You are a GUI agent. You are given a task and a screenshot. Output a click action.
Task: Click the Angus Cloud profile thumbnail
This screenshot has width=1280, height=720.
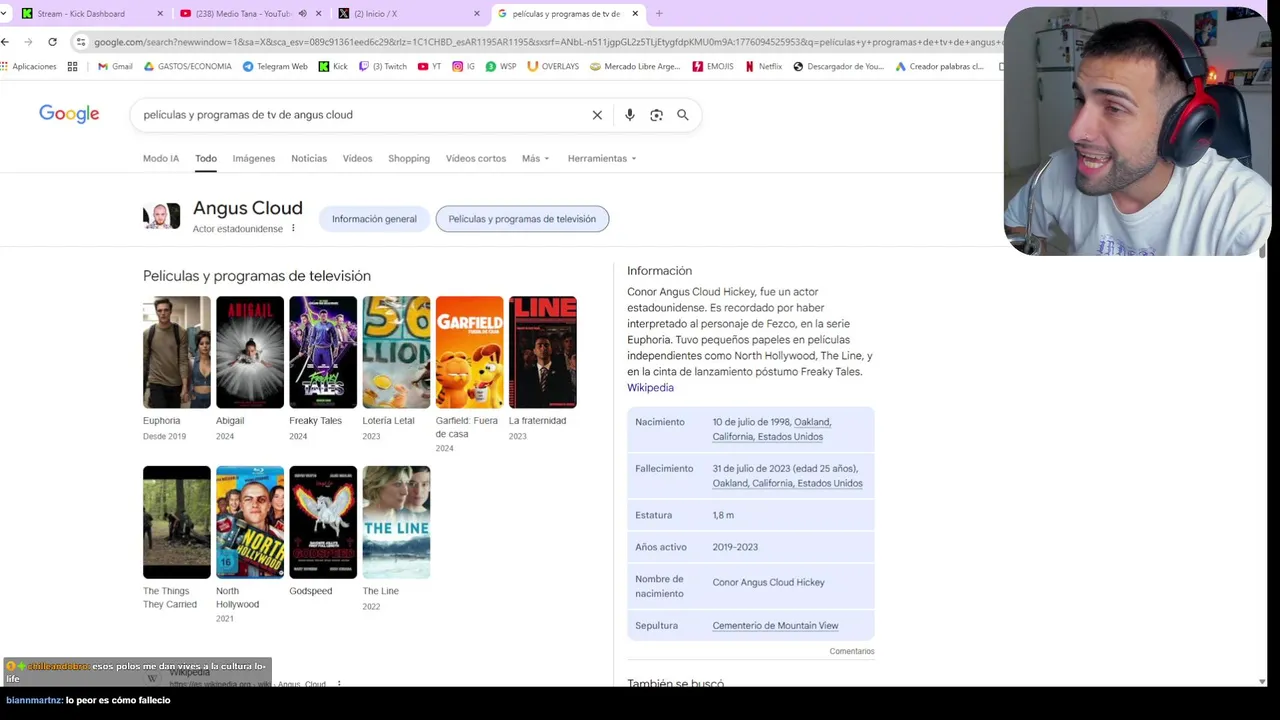pos(162,216)
